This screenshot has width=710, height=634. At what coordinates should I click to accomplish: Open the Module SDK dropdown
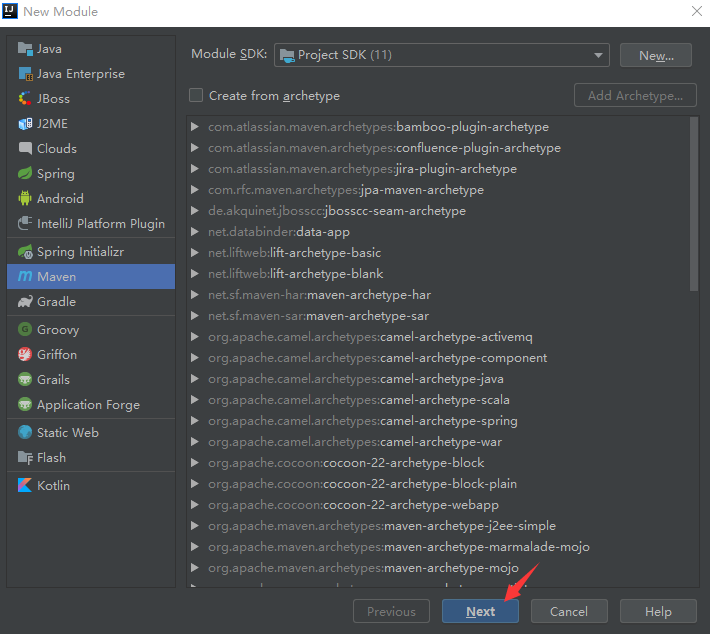(x=441, y=55)
